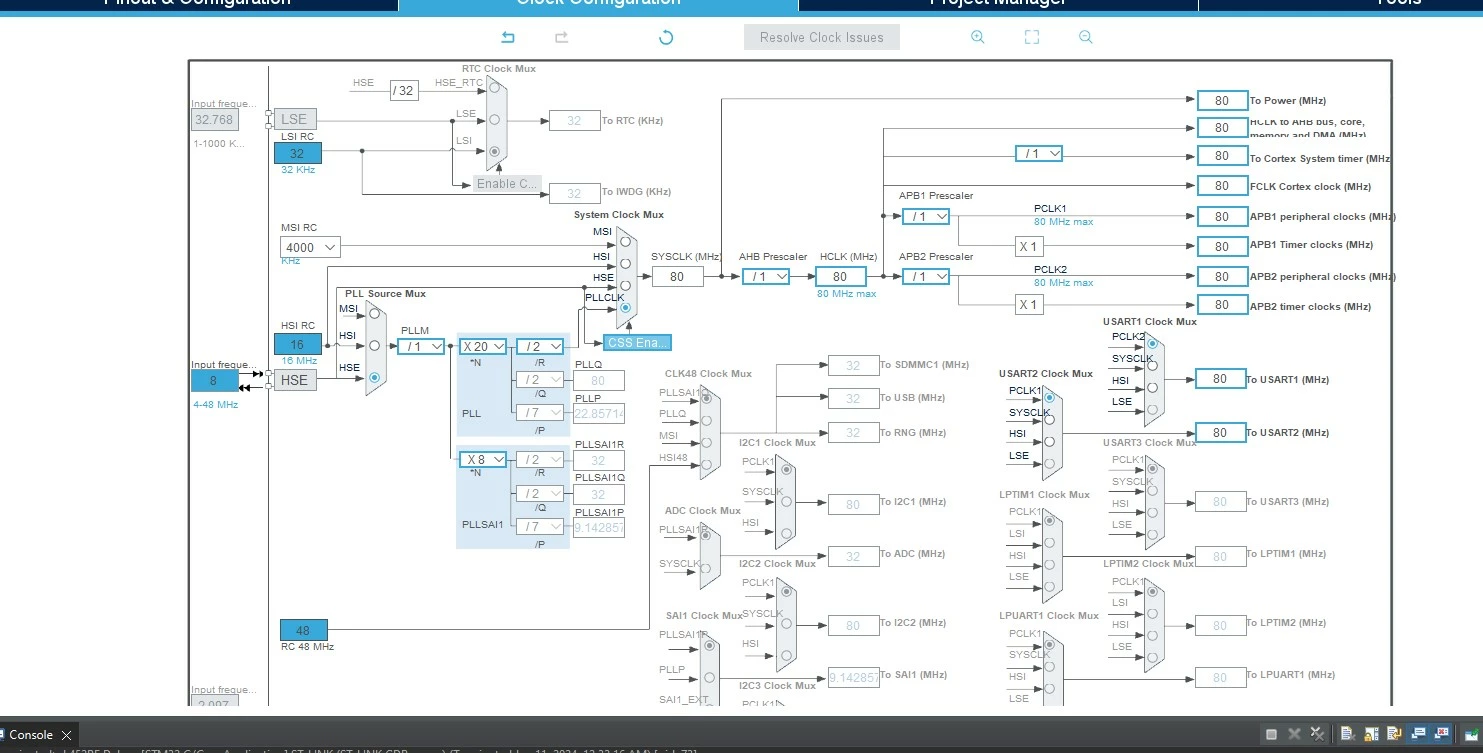Zoom out of the clock diagram
Image resolution: width=1483 pixels, height=753 pixels.
pos(1086,37)
